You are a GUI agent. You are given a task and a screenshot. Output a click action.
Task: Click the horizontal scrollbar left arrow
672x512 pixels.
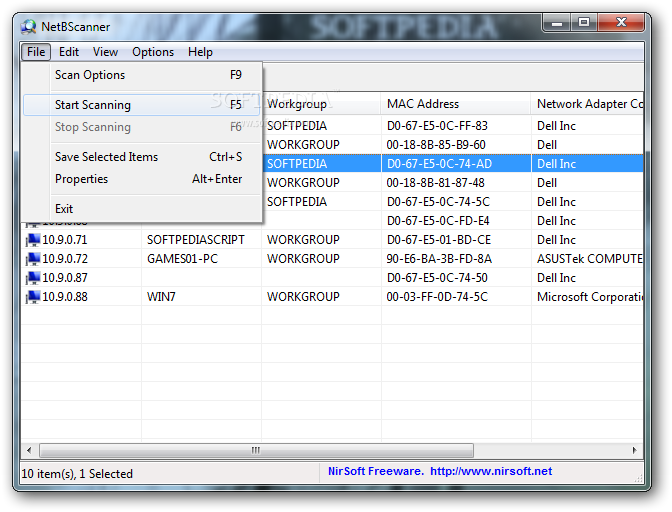(29, 450)
